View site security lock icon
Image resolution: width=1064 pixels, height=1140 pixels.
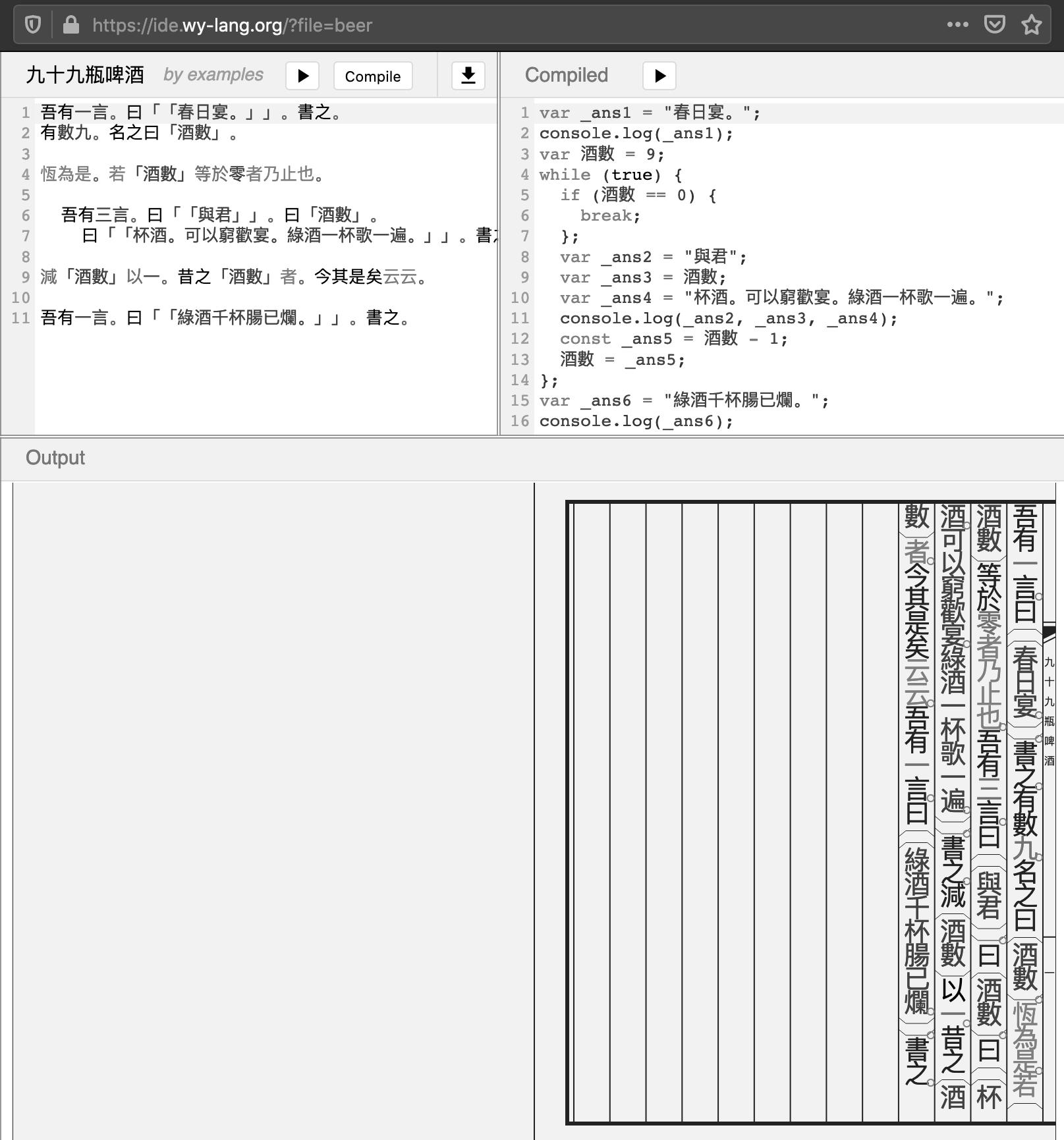[x=71, y=25]
